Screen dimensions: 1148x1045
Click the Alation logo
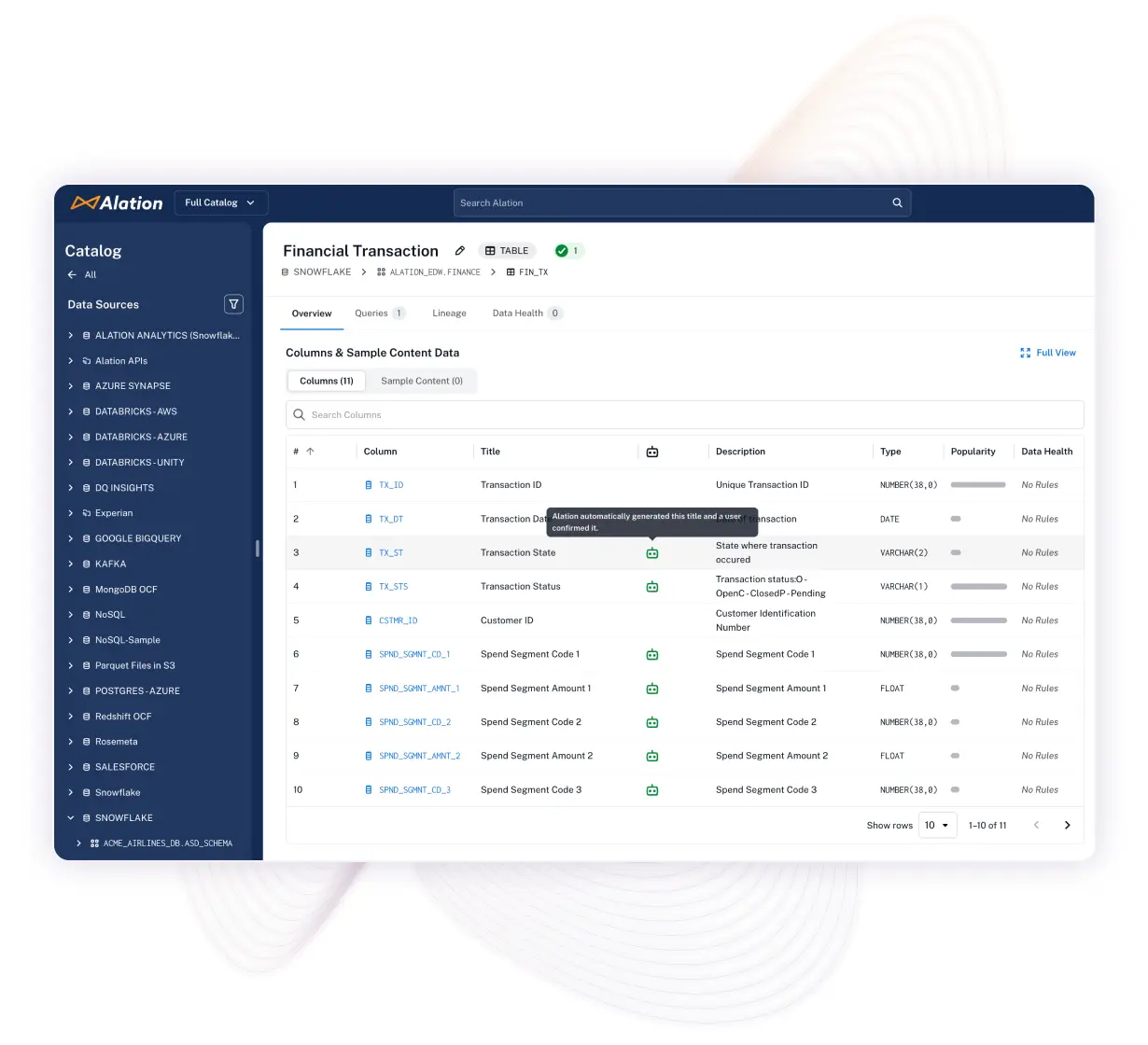click(x=117, y=202)
